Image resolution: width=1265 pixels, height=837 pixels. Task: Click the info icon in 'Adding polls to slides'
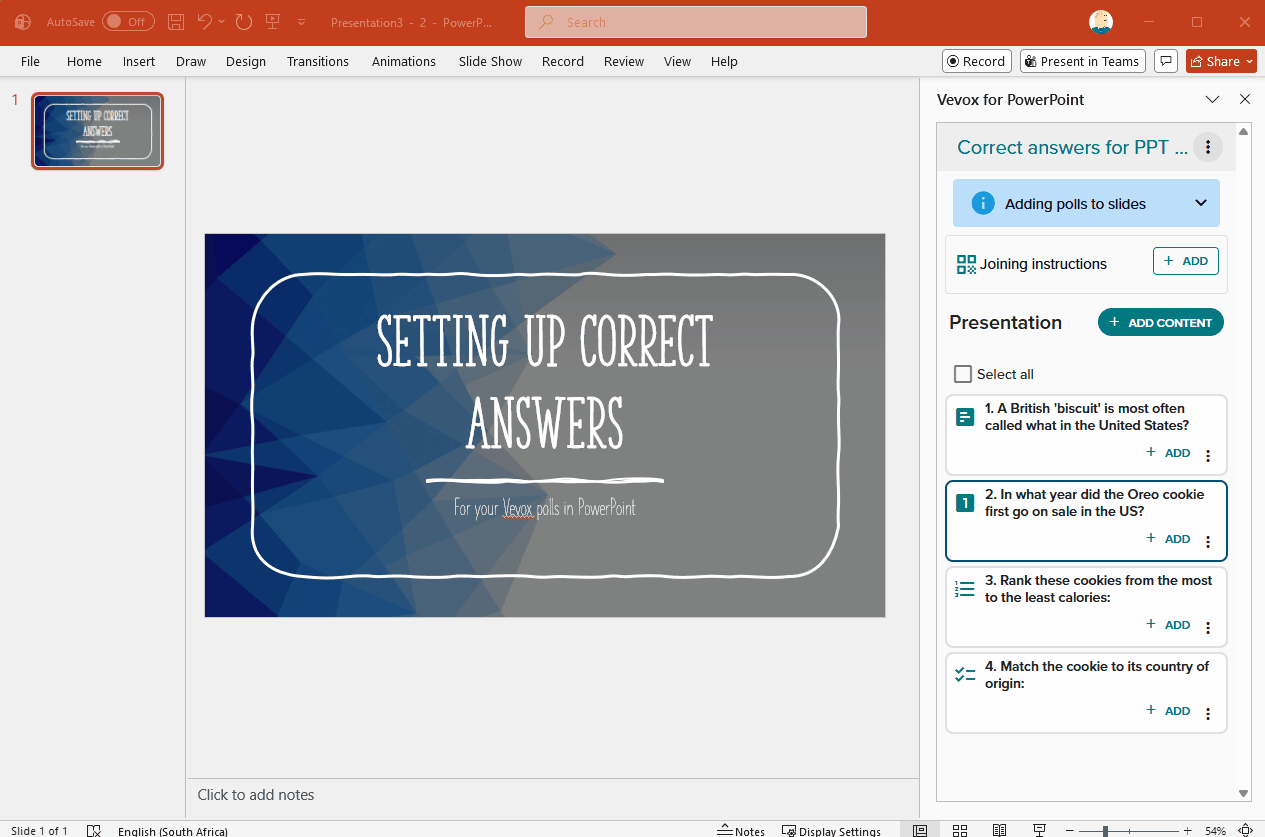click(983, 203)
